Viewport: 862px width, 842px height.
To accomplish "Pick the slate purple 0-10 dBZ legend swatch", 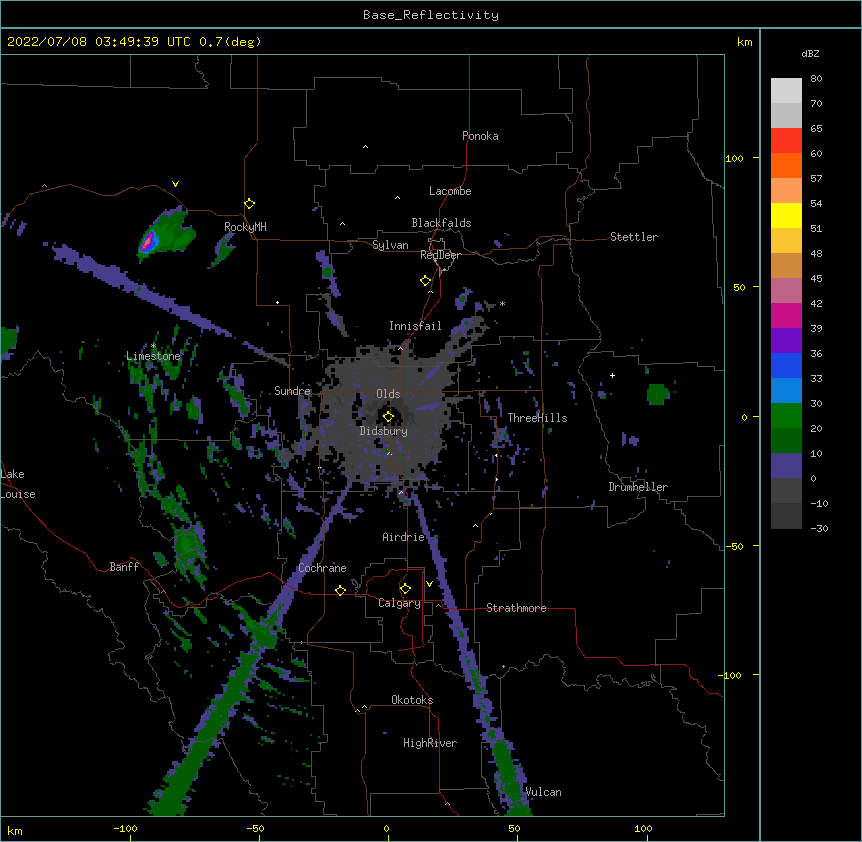I will click(786, 466).
